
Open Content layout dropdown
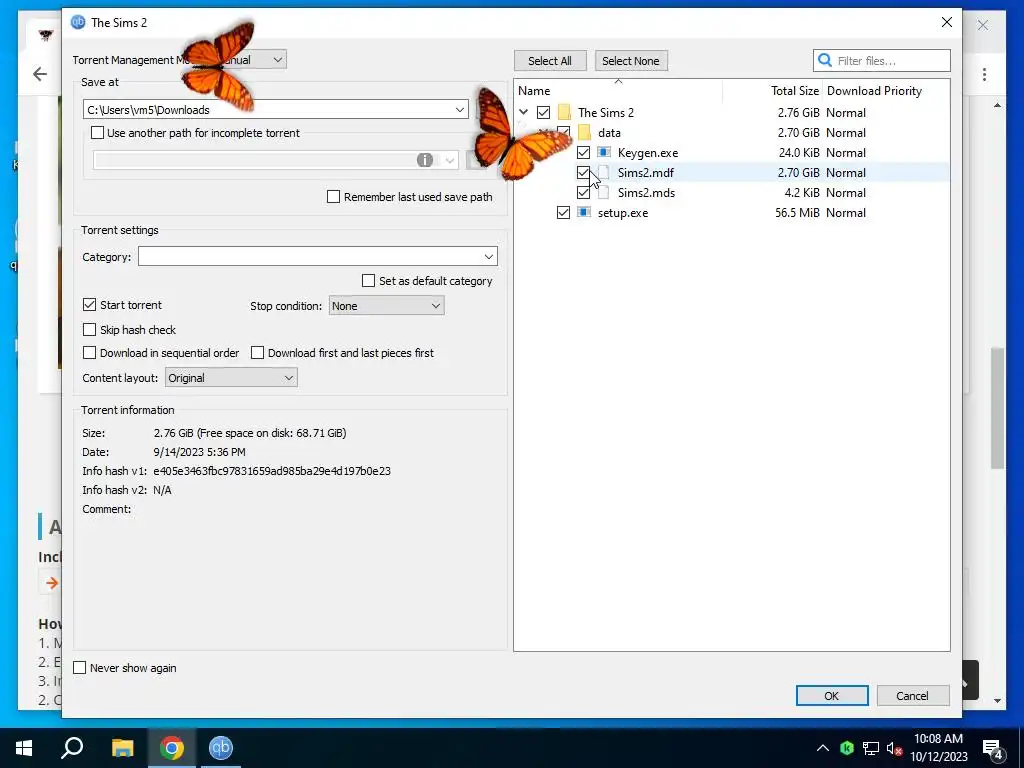tap(231, 377)
